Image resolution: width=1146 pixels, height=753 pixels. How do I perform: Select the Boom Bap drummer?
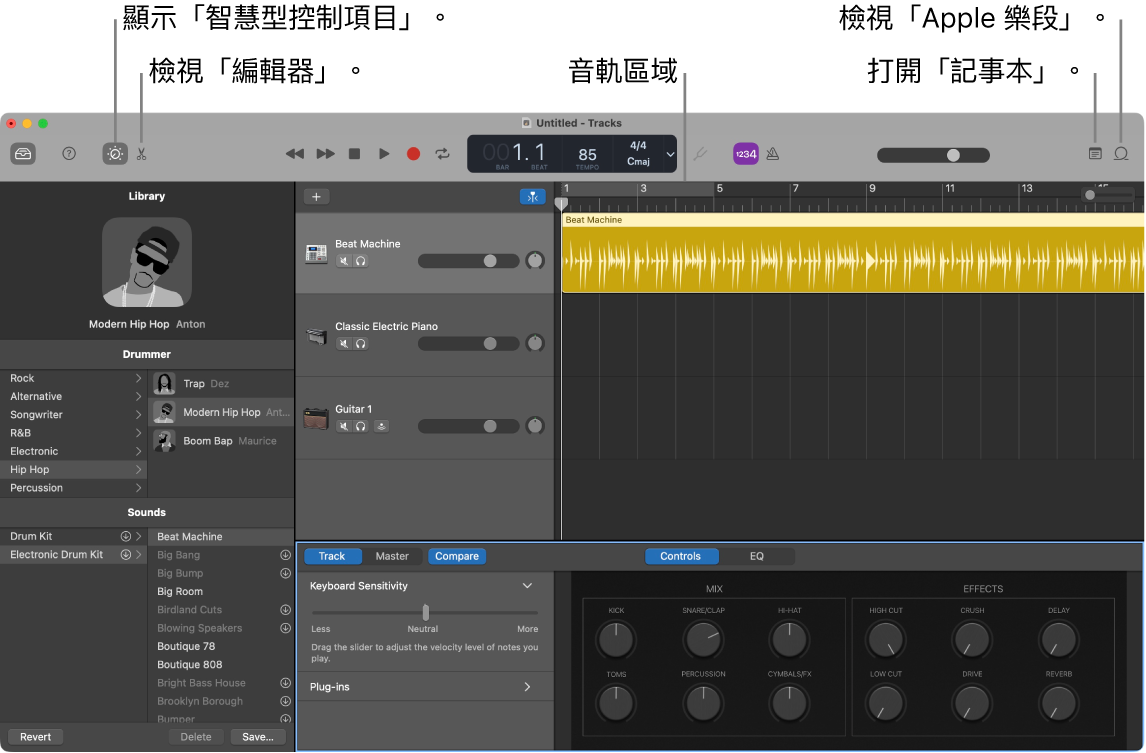tap(207, 441)
